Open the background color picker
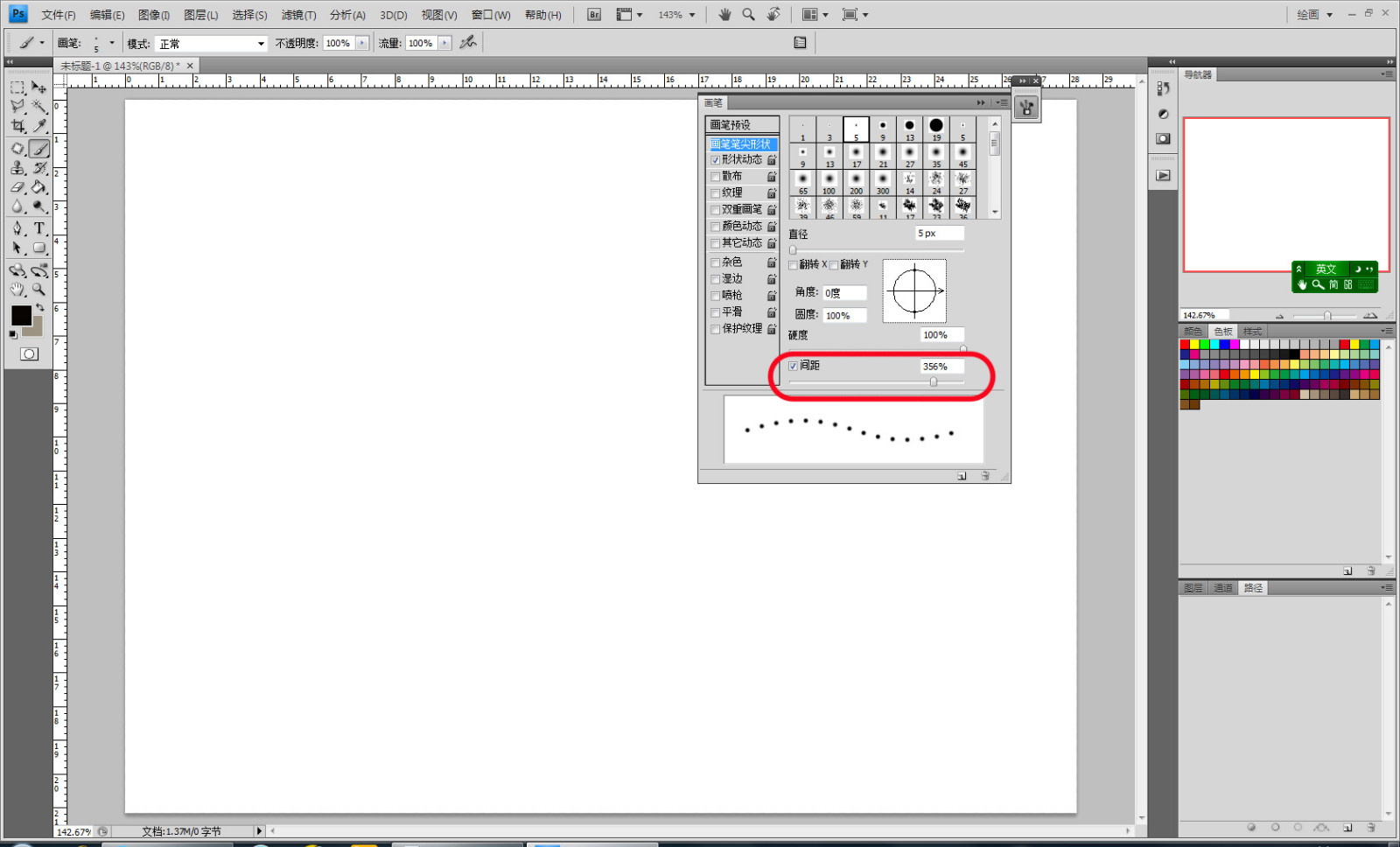 pyautogui.click(x=36, y=329)
